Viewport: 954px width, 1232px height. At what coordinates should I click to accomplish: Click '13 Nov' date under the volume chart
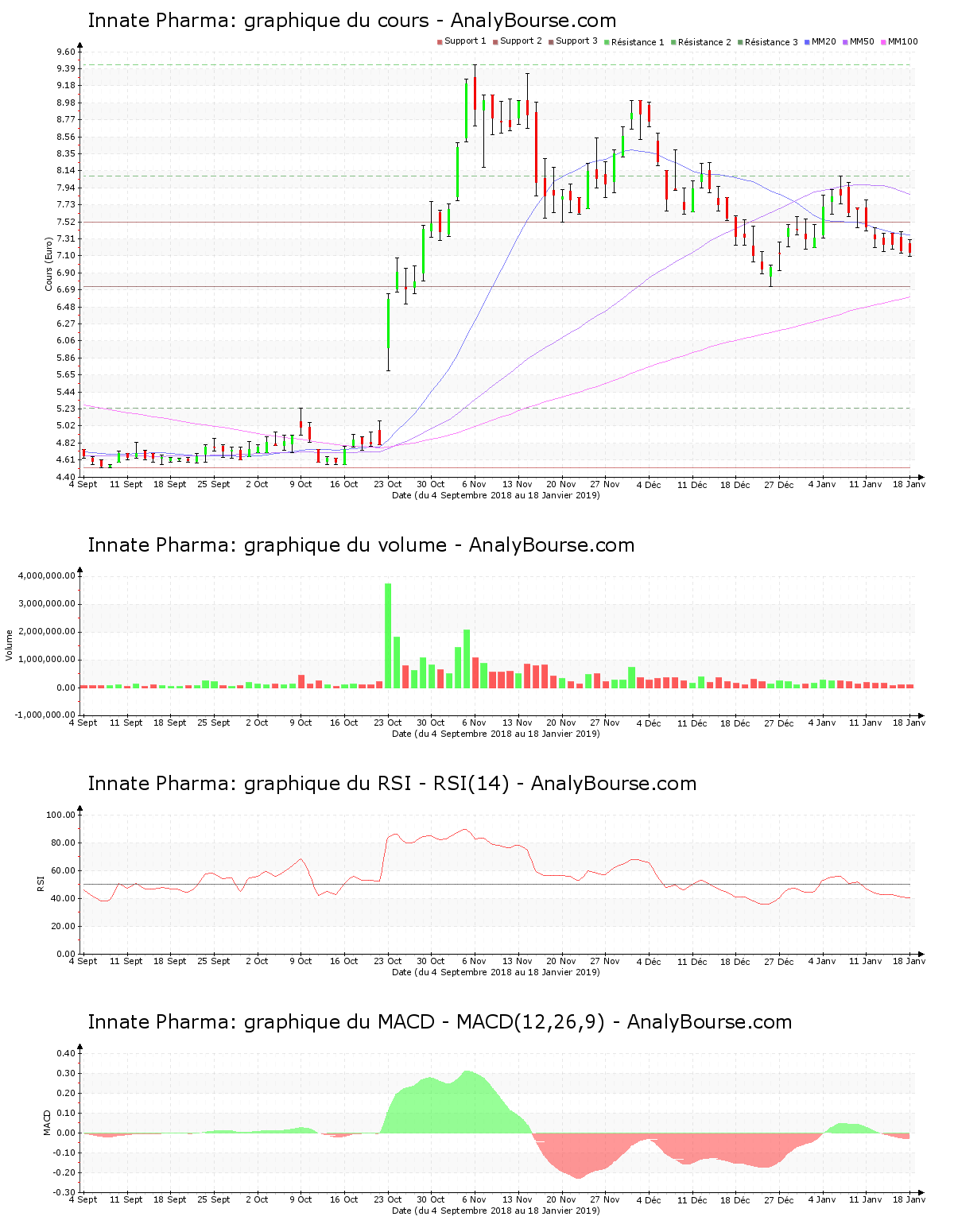[x=518, y=723]
